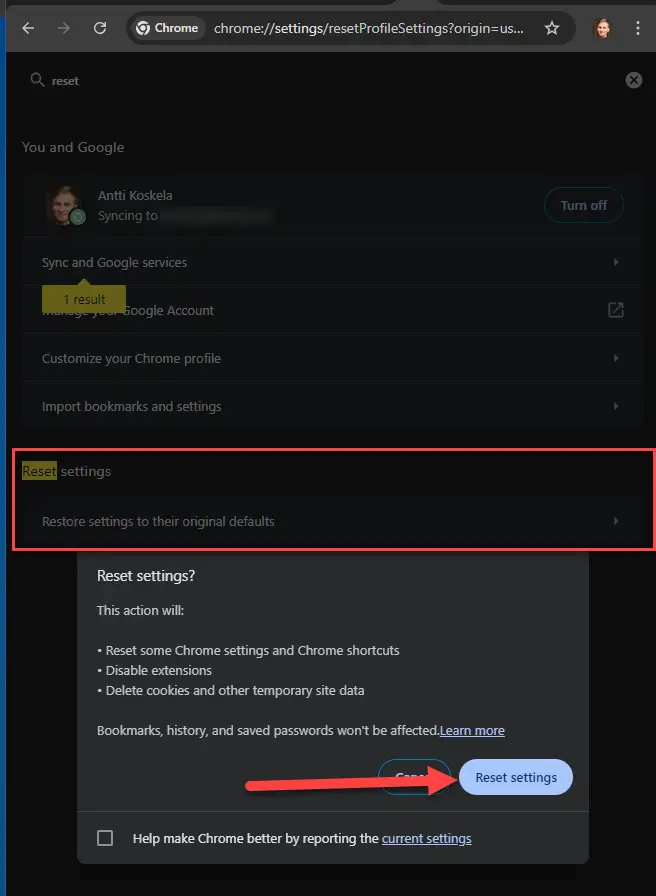
Task: Open external link icon for Google Account
Action: tap(615, 310)
